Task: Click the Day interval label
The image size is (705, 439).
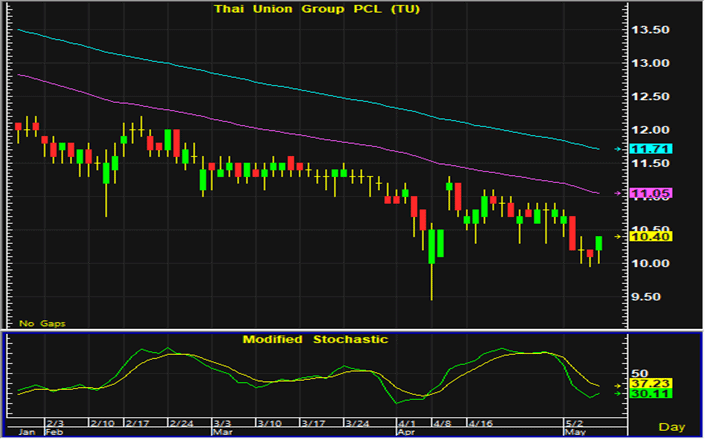Action: (677, 427)
